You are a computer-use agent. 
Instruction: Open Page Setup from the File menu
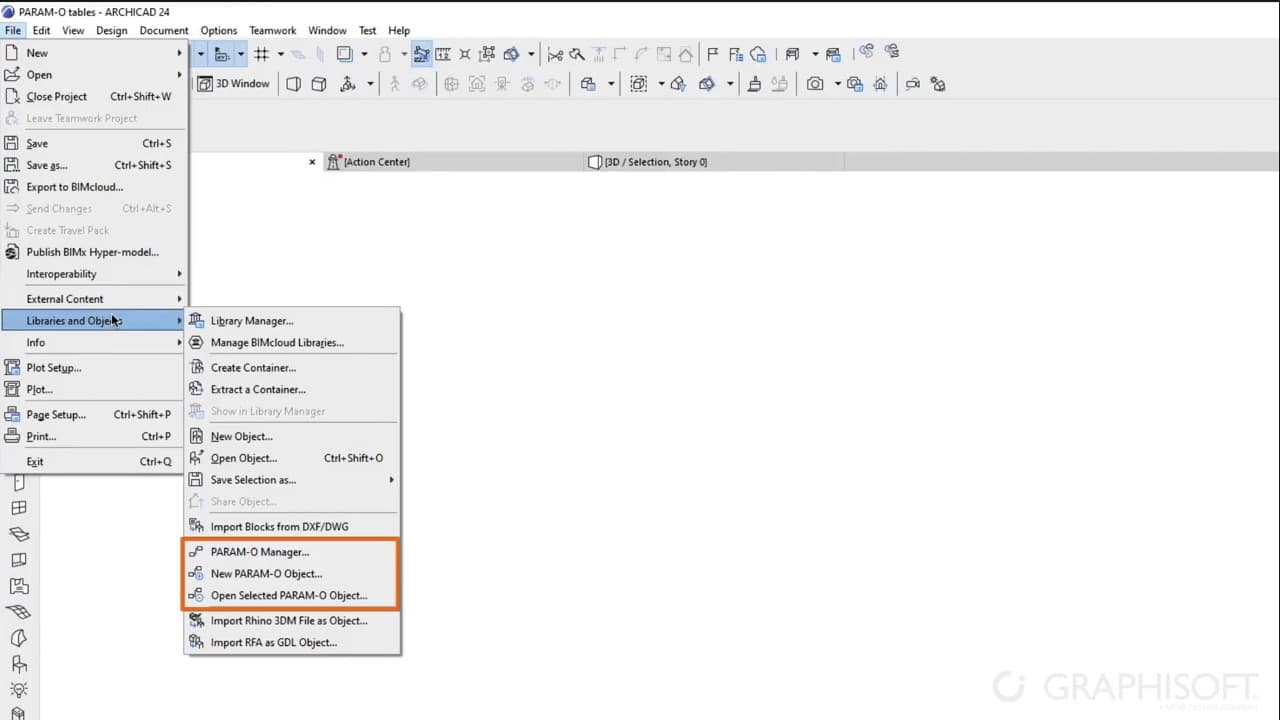pos(94,415)
